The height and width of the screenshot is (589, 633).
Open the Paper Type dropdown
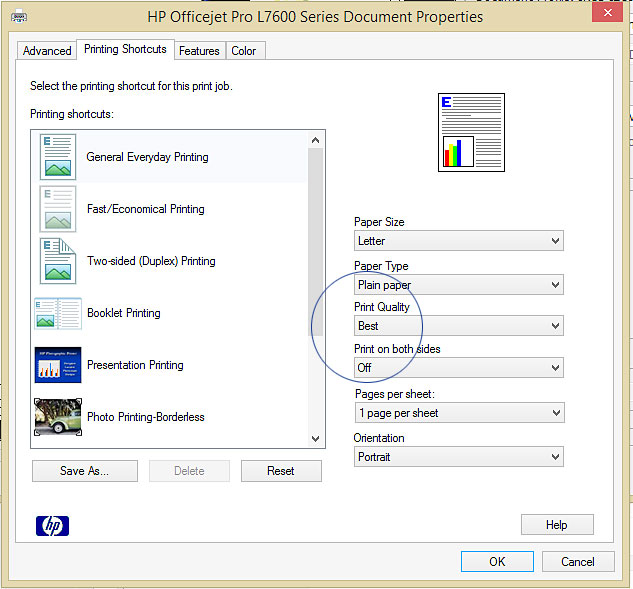point(459,285)
